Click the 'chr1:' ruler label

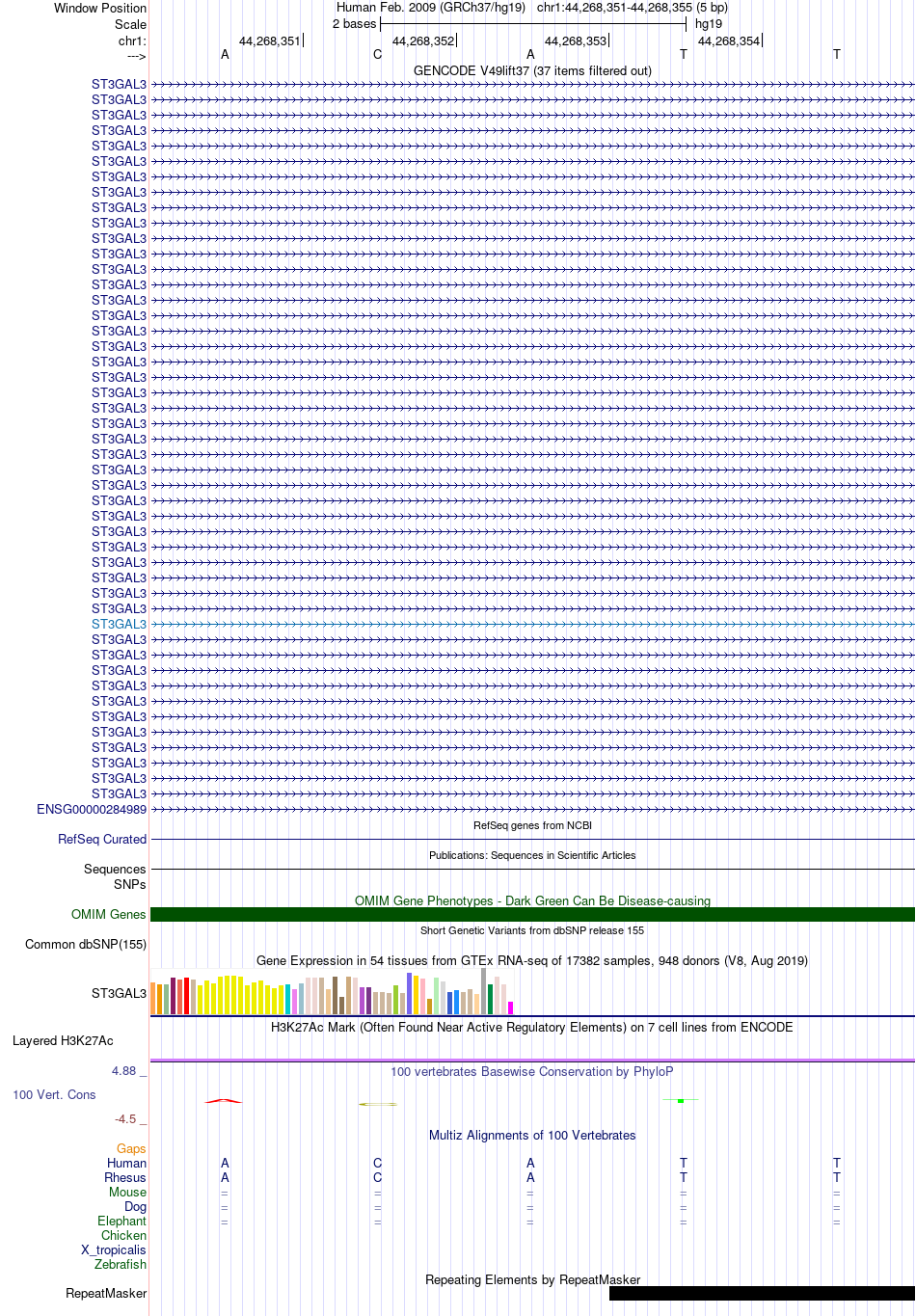click(x=132, y=40)
